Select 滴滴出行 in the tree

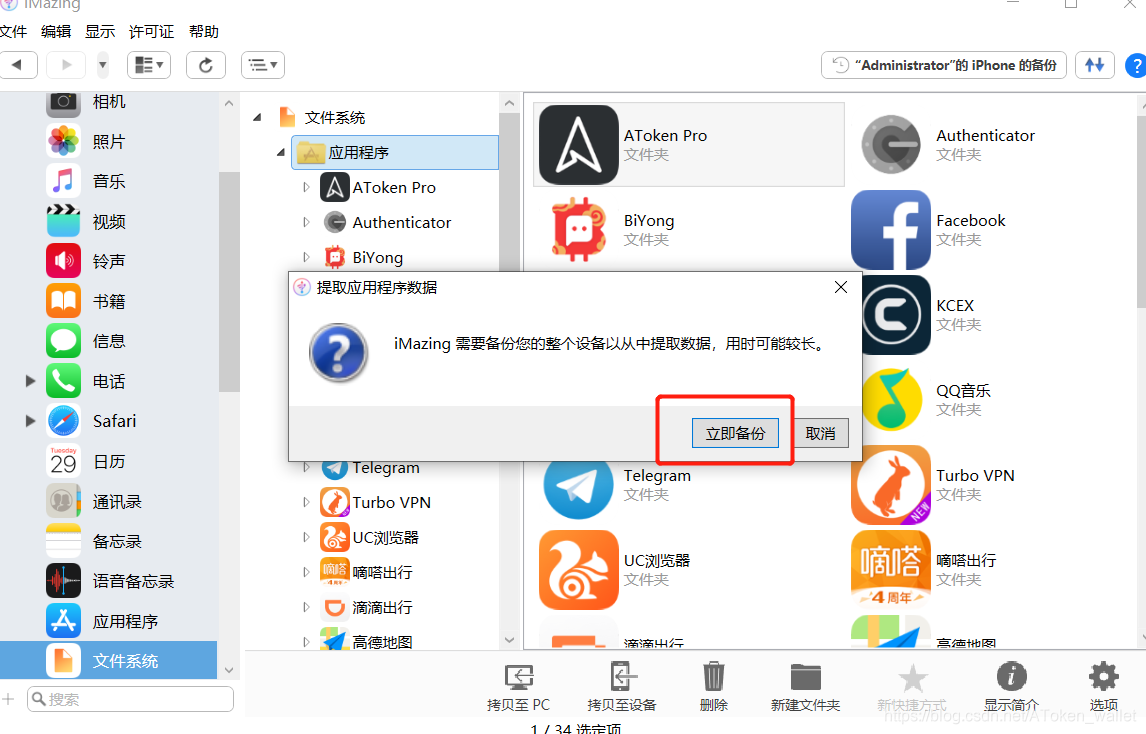(x=382, y=608)
